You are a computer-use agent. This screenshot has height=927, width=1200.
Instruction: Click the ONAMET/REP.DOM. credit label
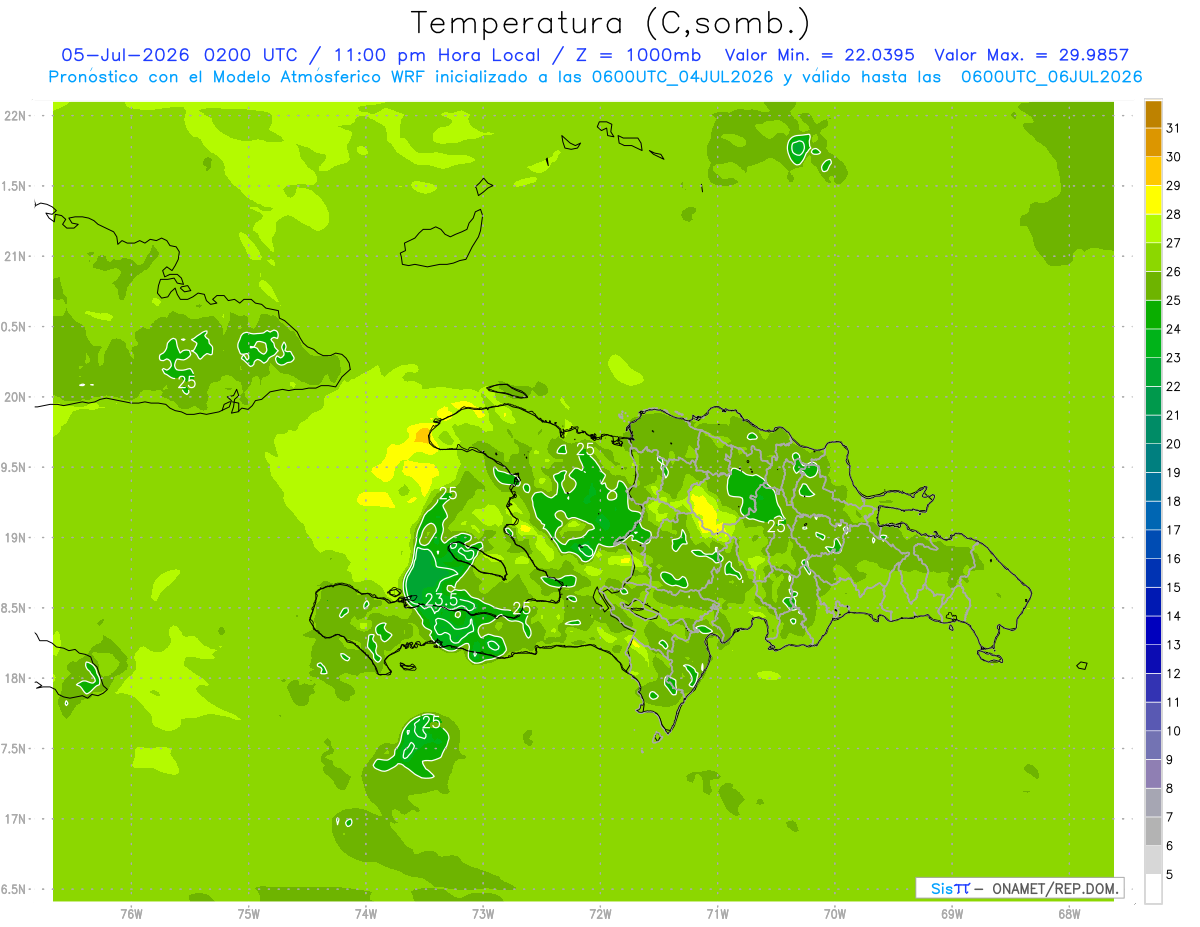tap(1054, 888)
